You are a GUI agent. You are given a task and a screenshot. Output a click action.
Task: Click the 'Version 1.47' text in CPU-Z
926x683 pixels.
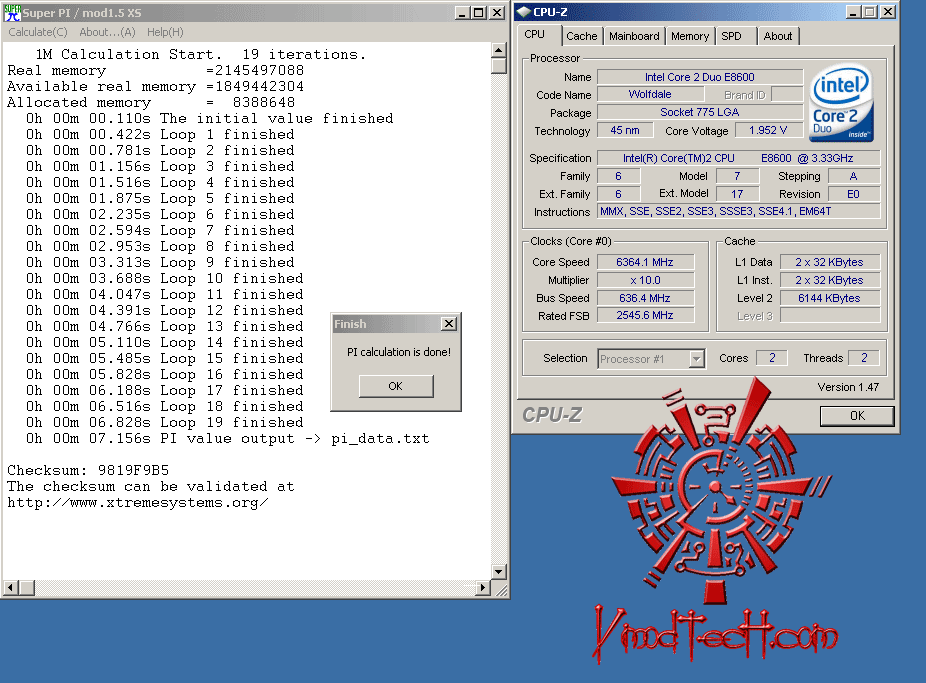(848, 387)
